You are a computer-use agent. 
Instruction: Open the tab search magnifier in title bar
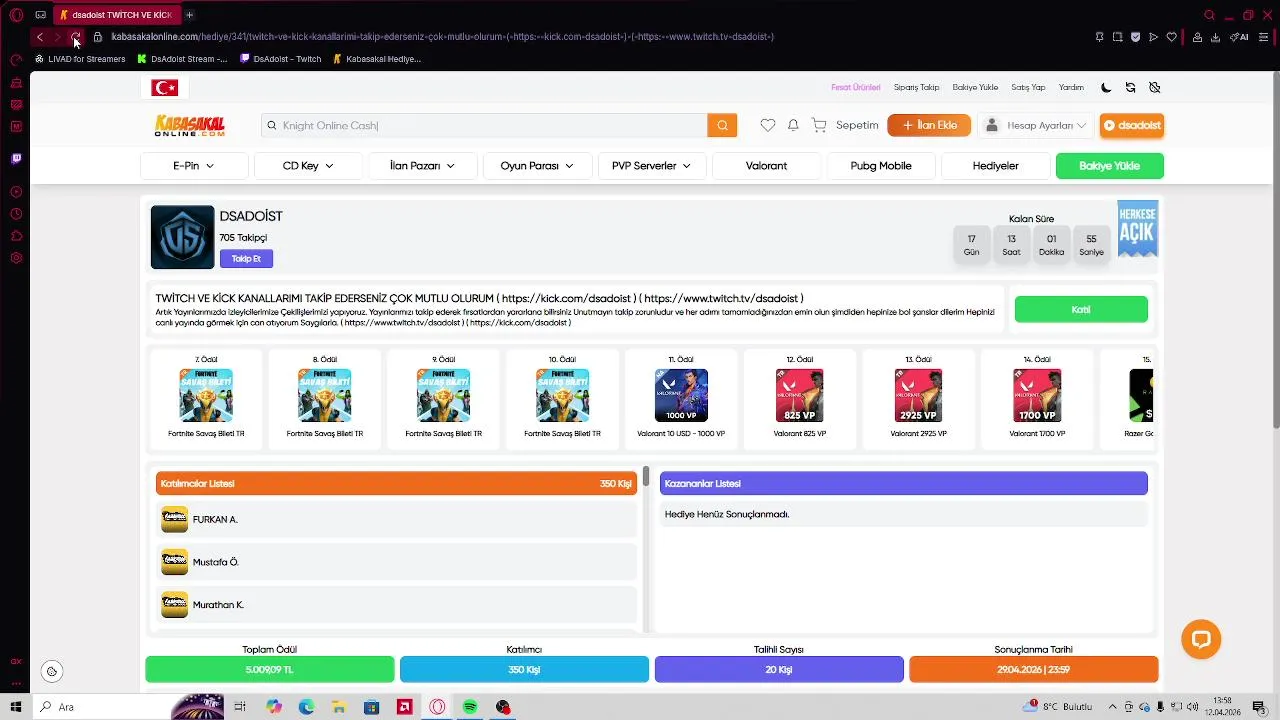[1209, 15]
